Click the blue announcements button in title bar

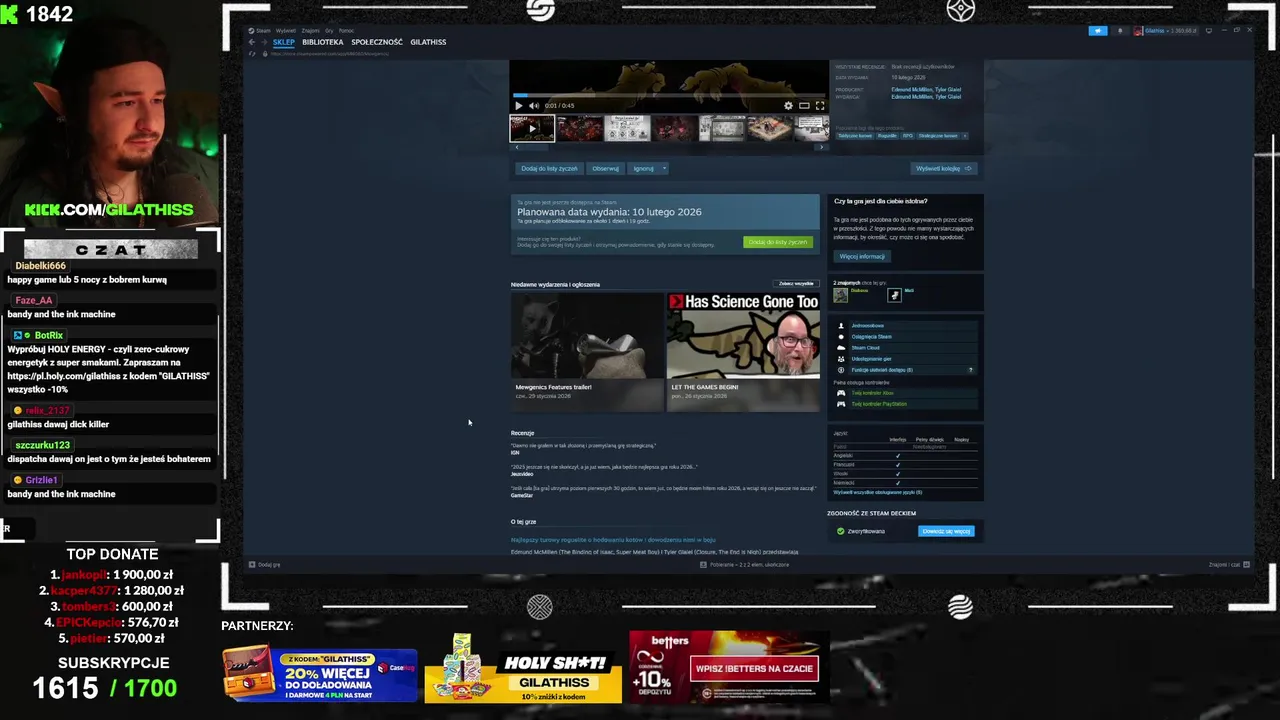coord(1097,31)
